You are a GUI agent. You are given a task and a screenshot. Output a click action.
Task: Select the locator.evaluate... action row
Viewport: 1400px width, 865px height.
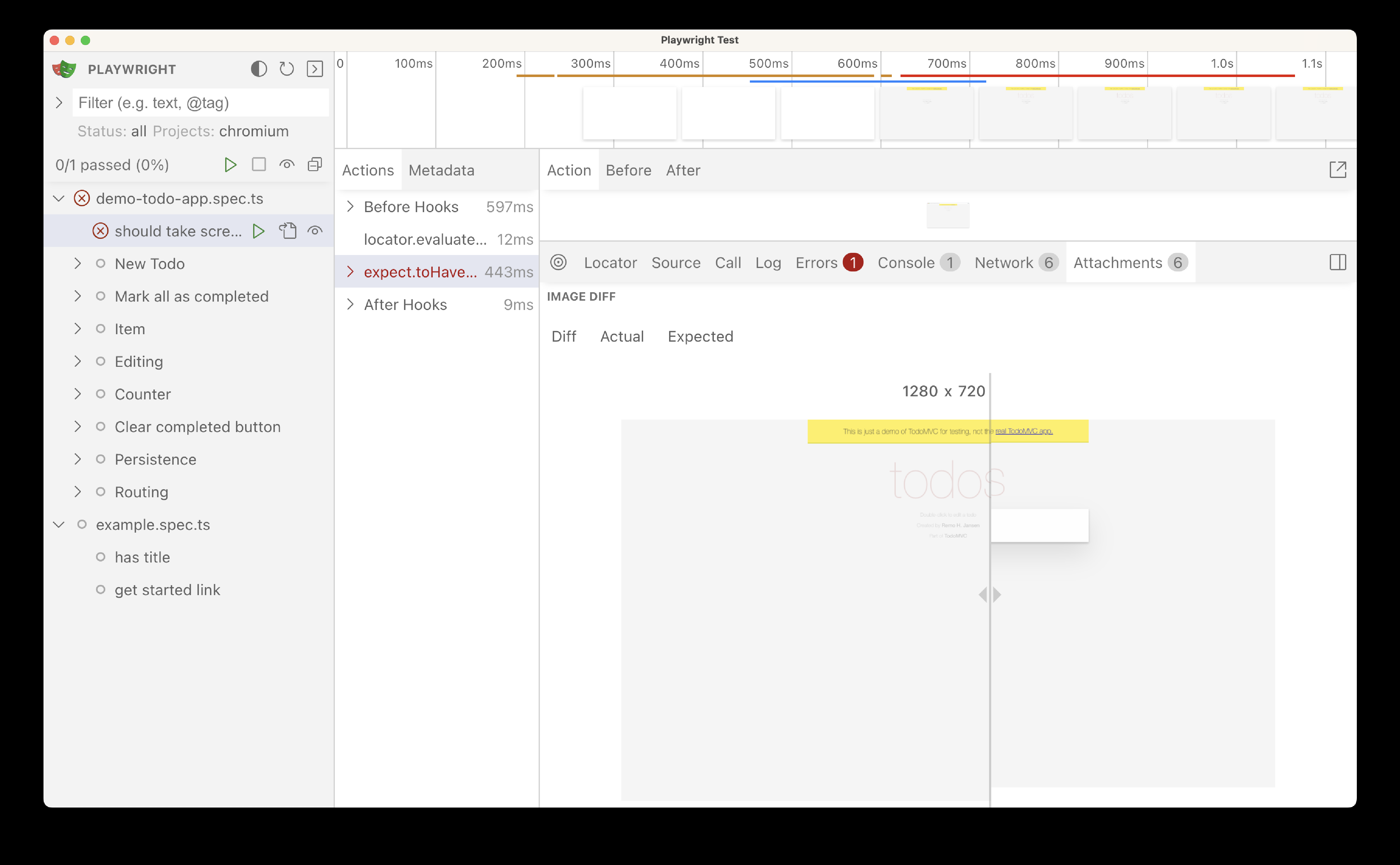coord(436,239)
